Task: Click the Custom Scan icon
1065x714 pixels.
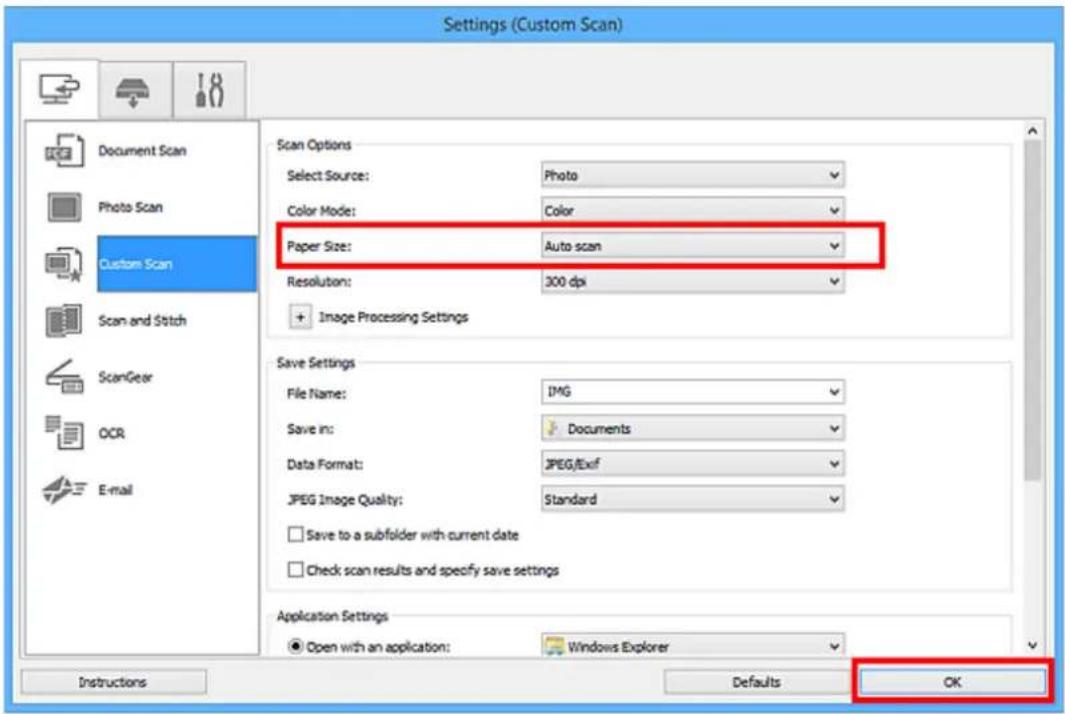Action: (x=64, y=264)
